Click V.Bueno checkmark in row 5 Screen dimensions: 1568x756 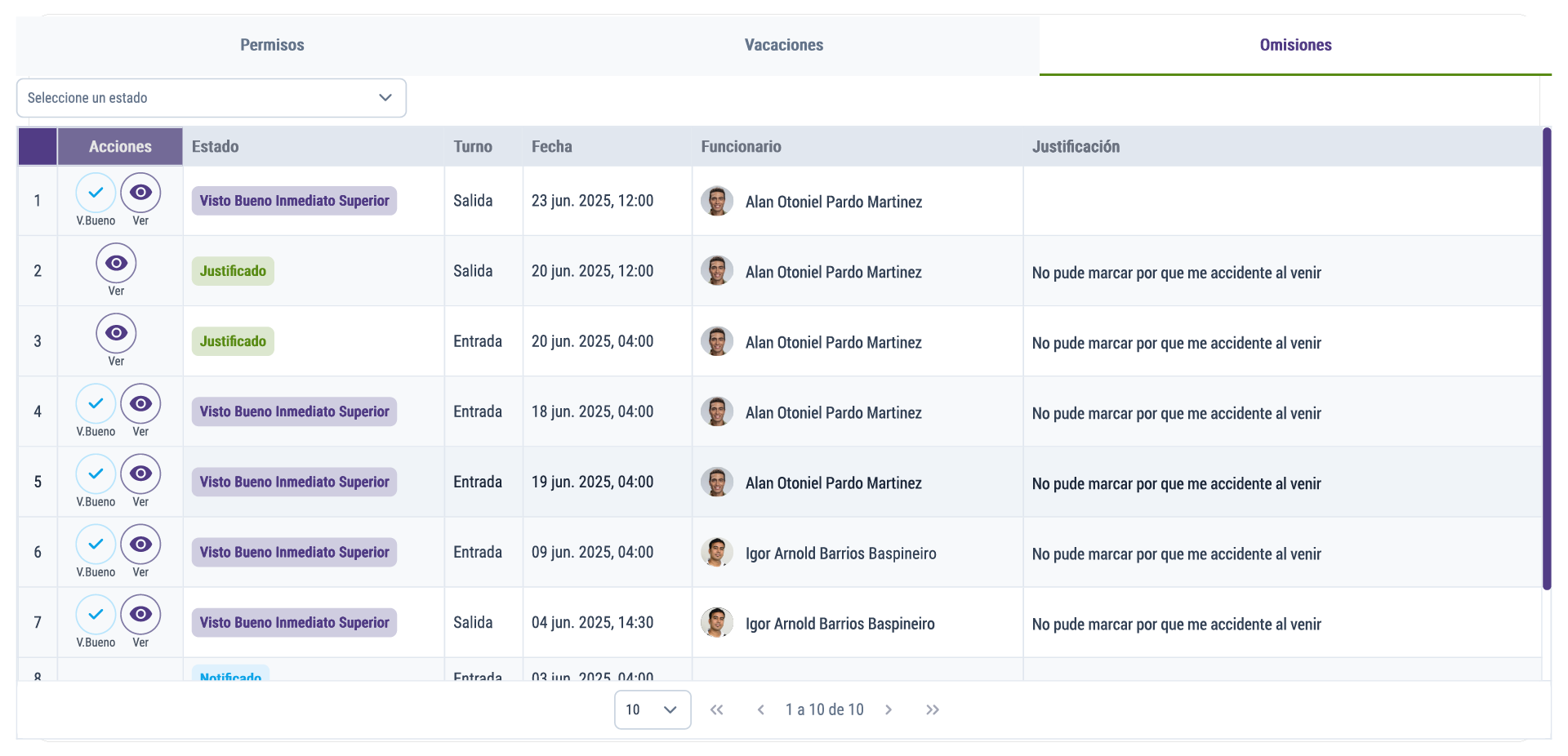96,474
